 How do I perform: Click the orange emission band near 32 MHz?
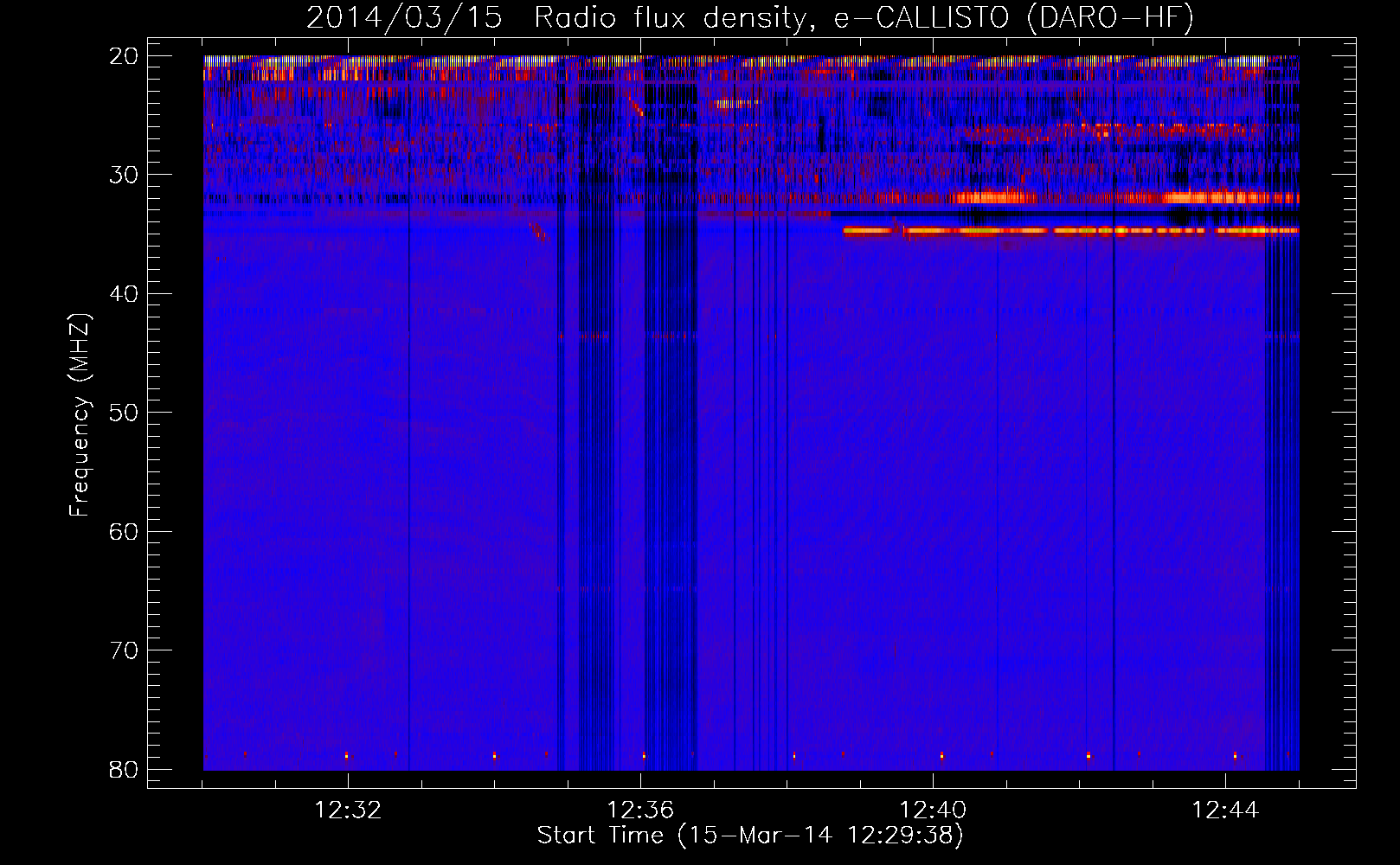click(x=1125, y=197)
